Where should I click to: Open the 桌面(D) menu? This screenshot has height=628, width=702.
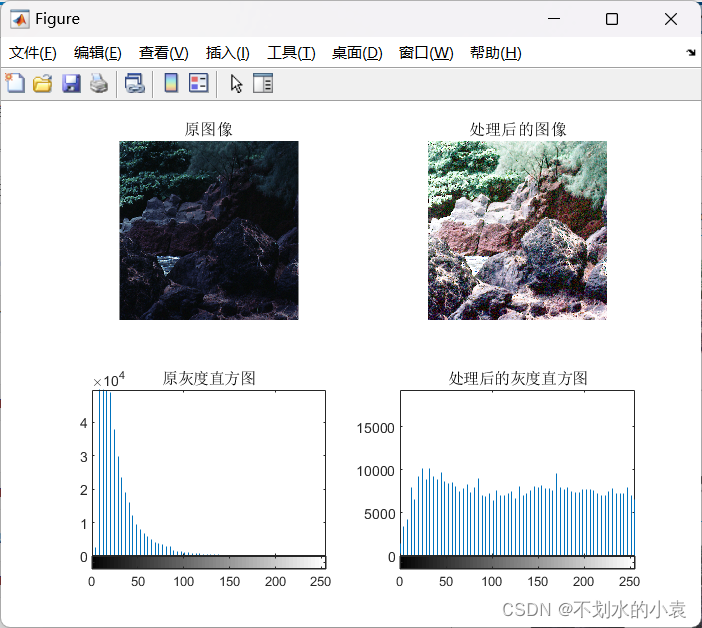pos(357,53)
